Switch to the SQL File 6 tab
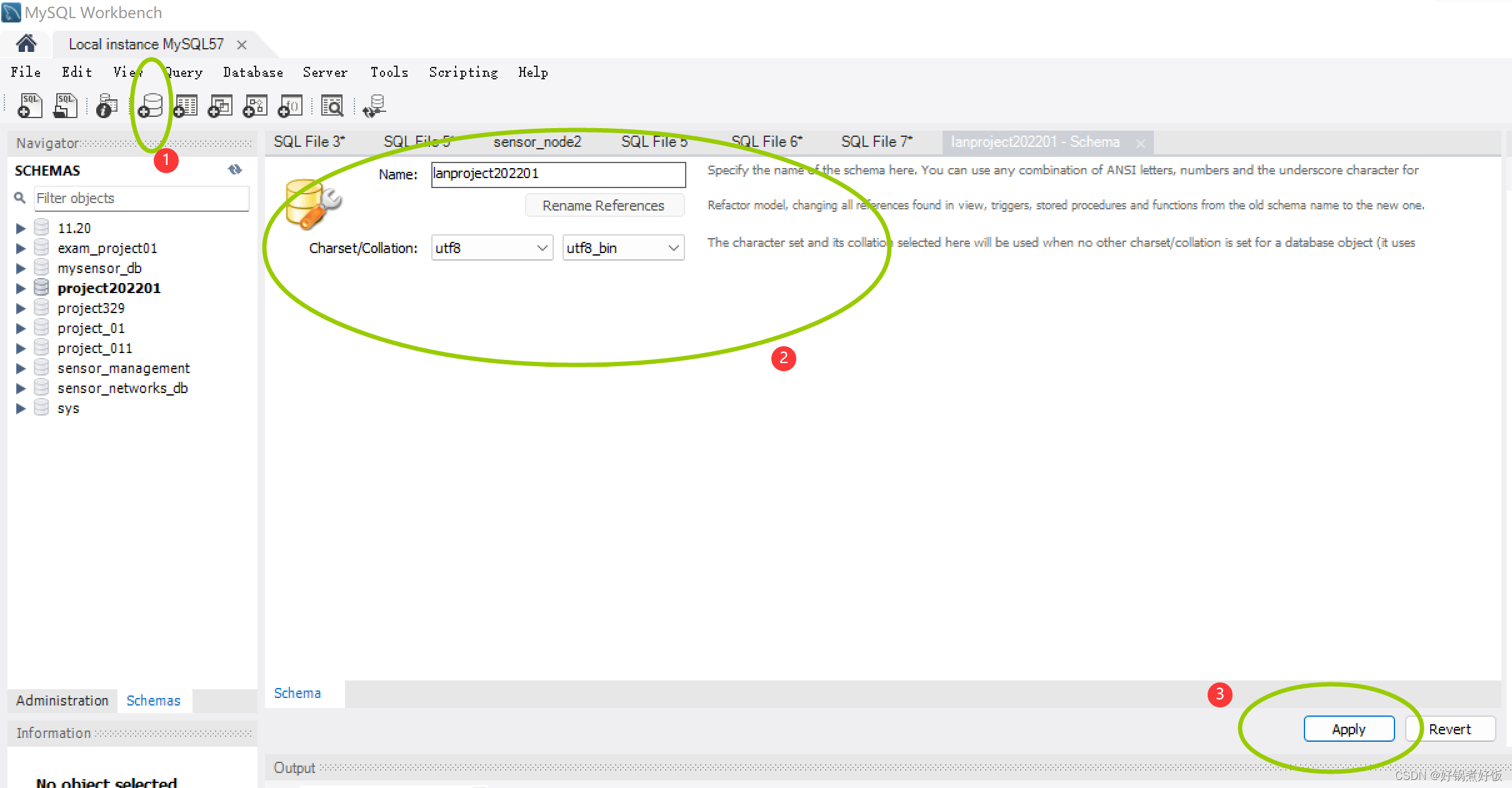 766,142
